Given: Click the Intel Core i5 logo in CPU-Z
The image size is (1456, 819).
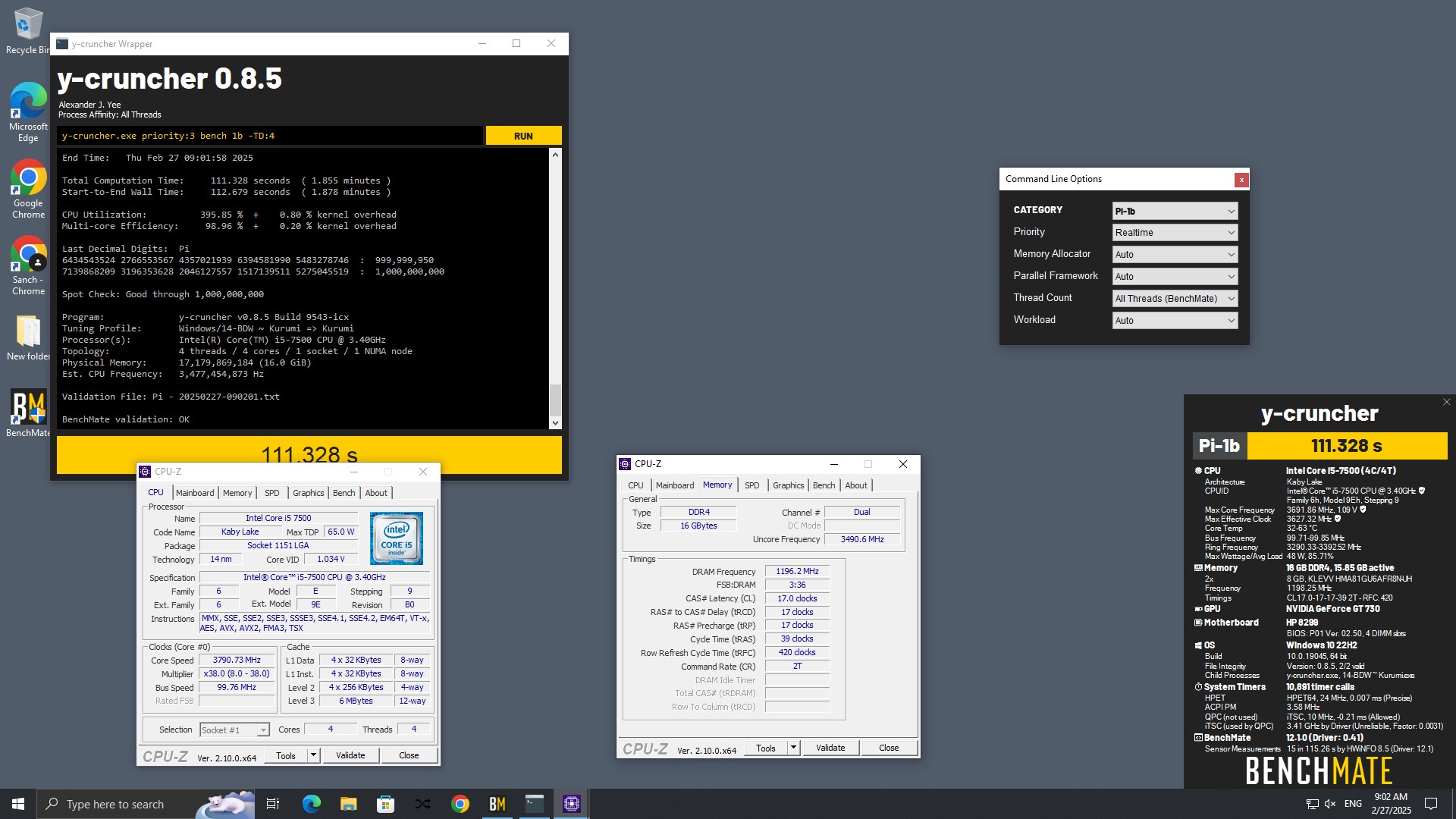Looking at the screenshot, I should click(x=397, y=538).
